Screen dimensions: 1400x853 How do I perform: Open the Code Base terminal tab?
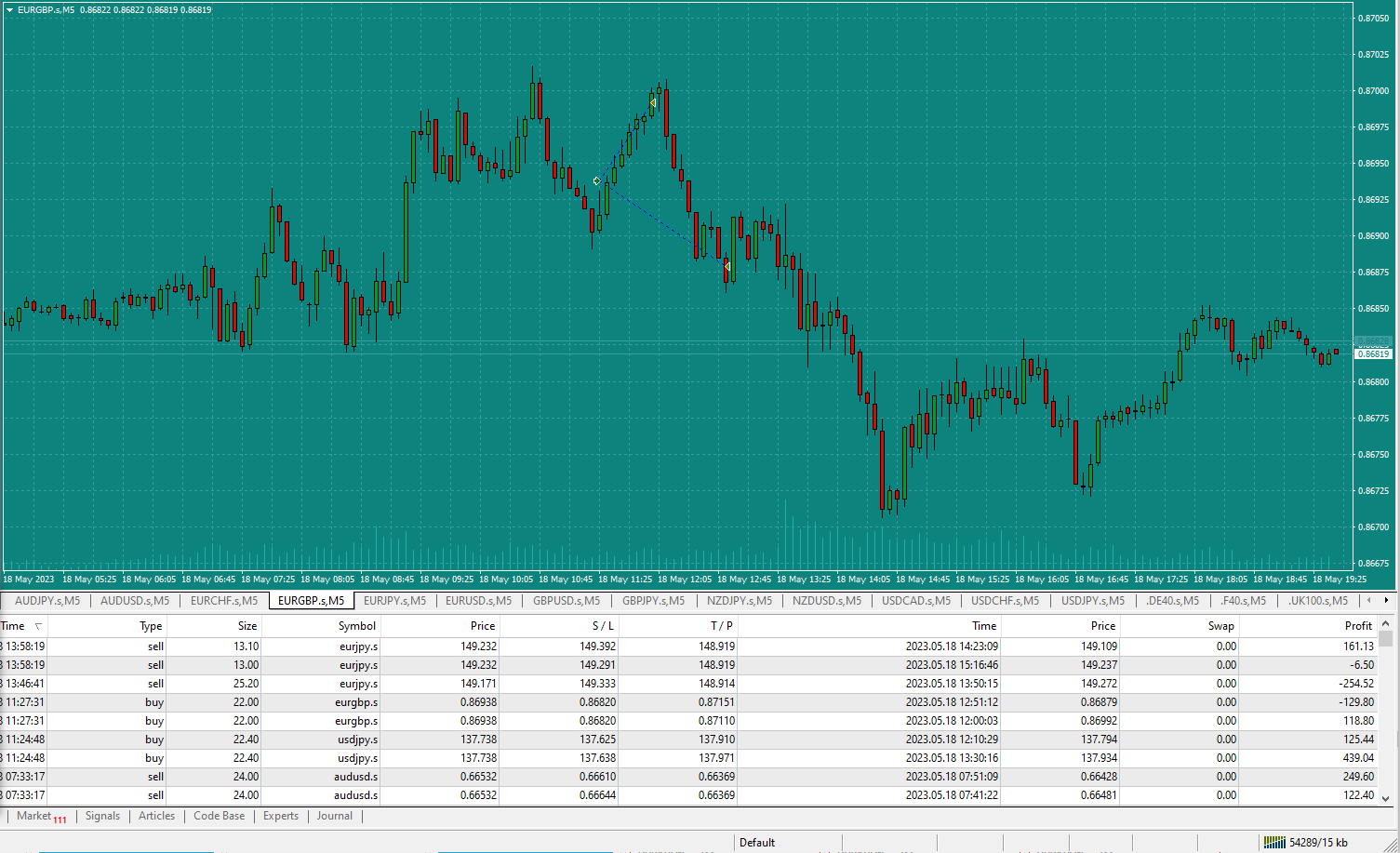coord(220,816)
